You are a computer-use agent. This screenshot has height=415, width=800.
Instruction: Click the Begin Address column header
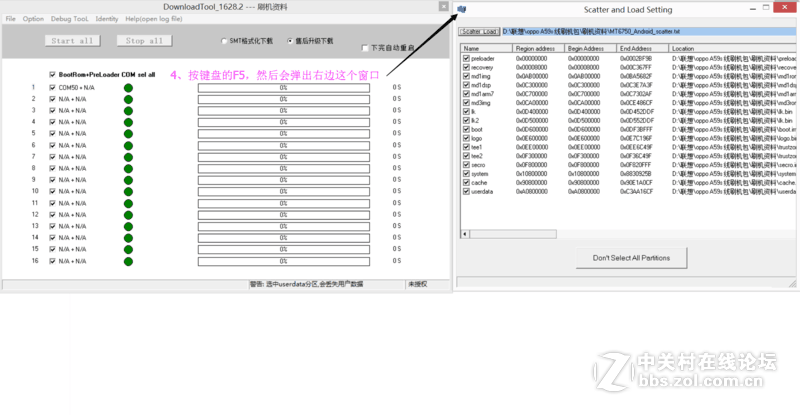point(590,48)
